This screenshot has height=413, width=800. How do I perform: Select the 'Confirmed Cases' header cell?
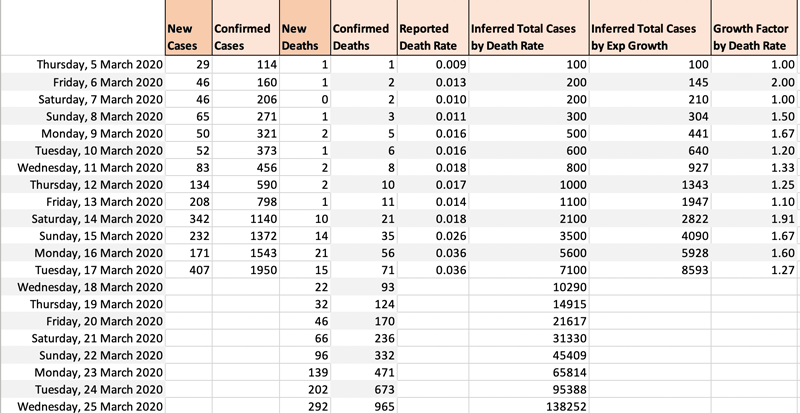(x=244, y=37)
